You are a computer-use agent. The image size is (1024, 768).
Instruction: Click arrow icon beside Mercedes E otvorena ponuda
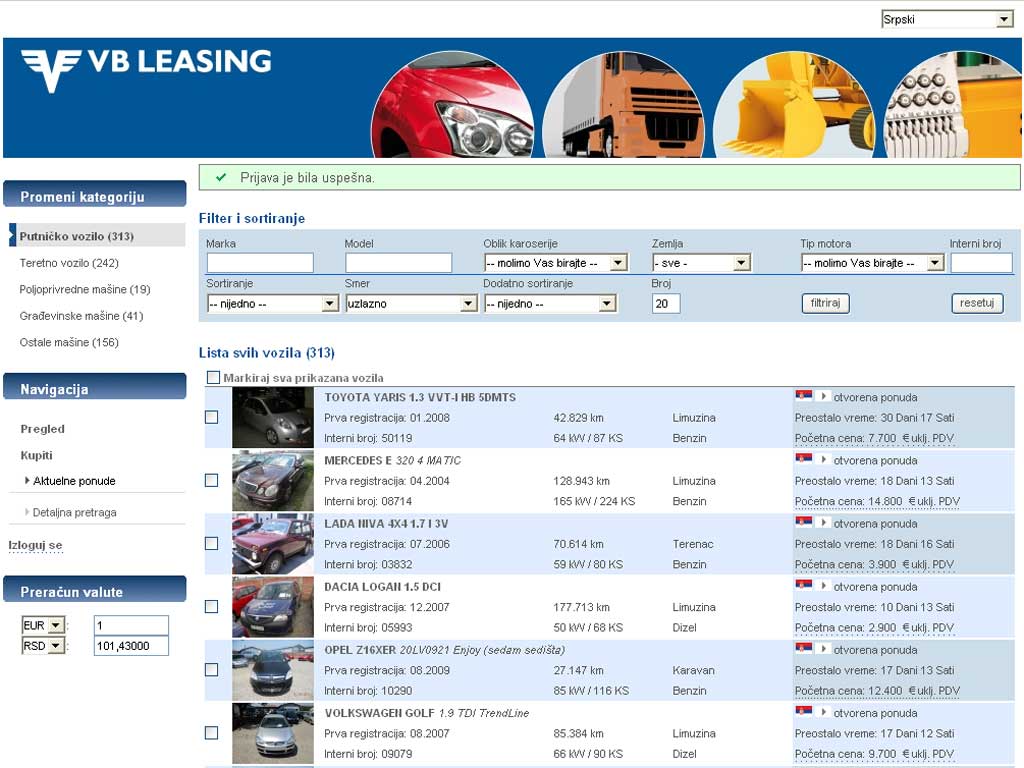(824, 460)
